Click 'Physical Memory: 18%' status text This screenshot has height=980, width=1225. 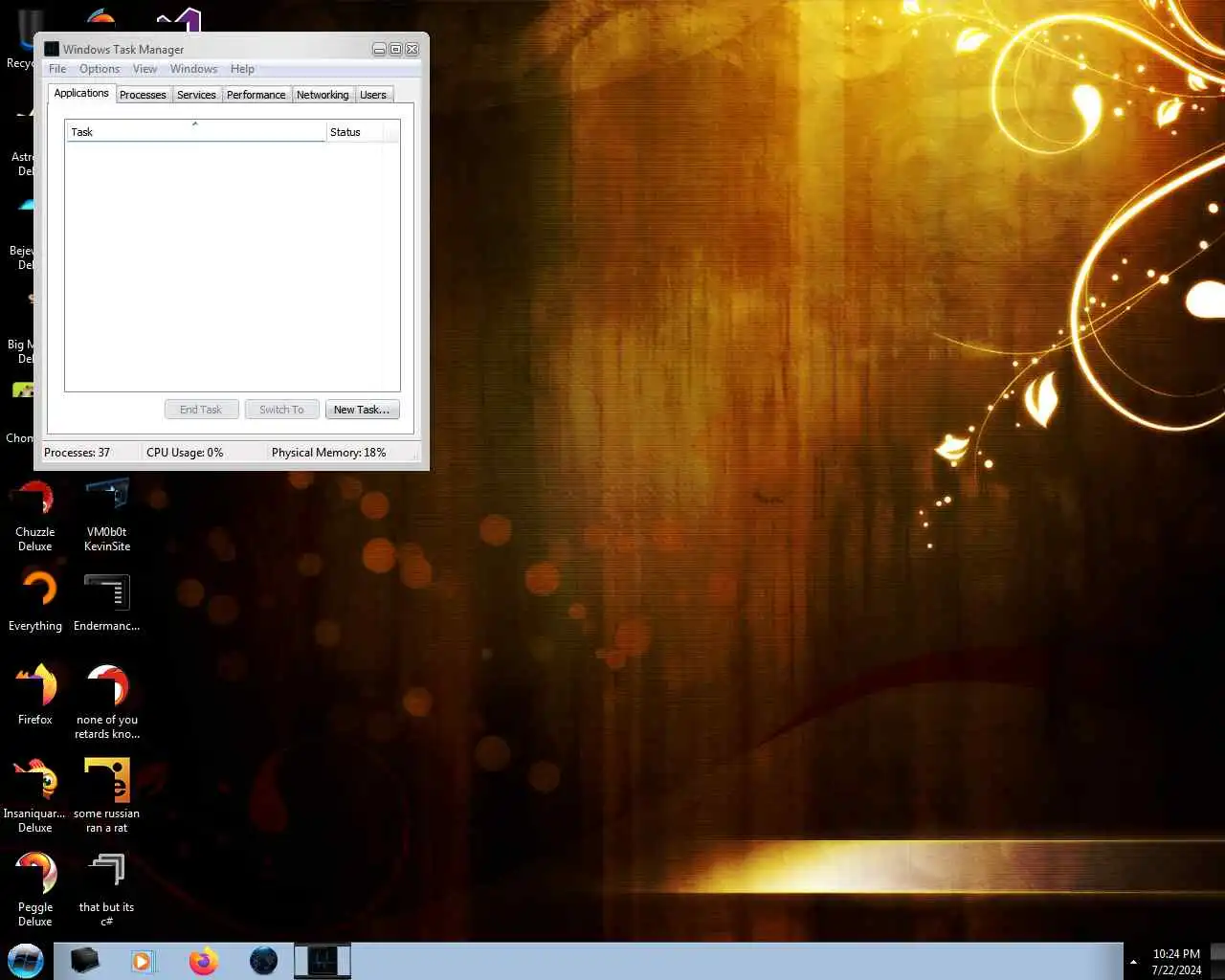click(328, 453)
